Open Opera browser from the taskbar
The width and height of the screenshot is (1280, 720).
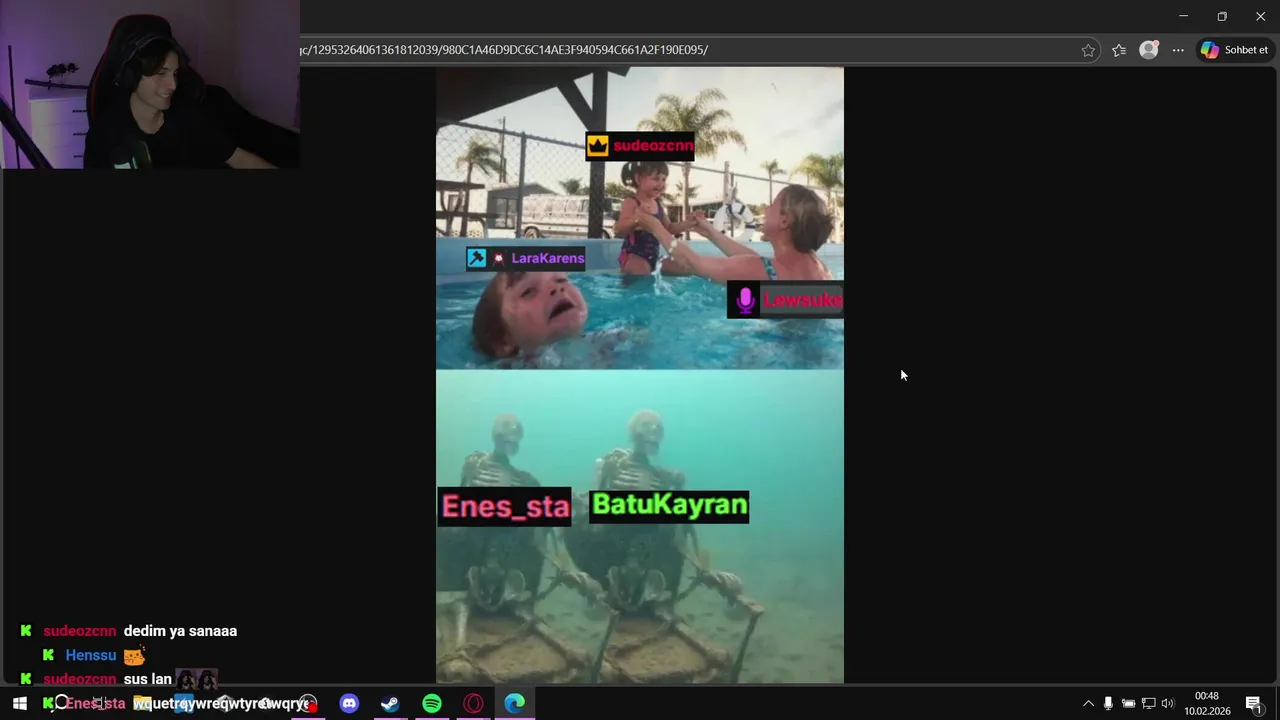(x=473, y=704)
